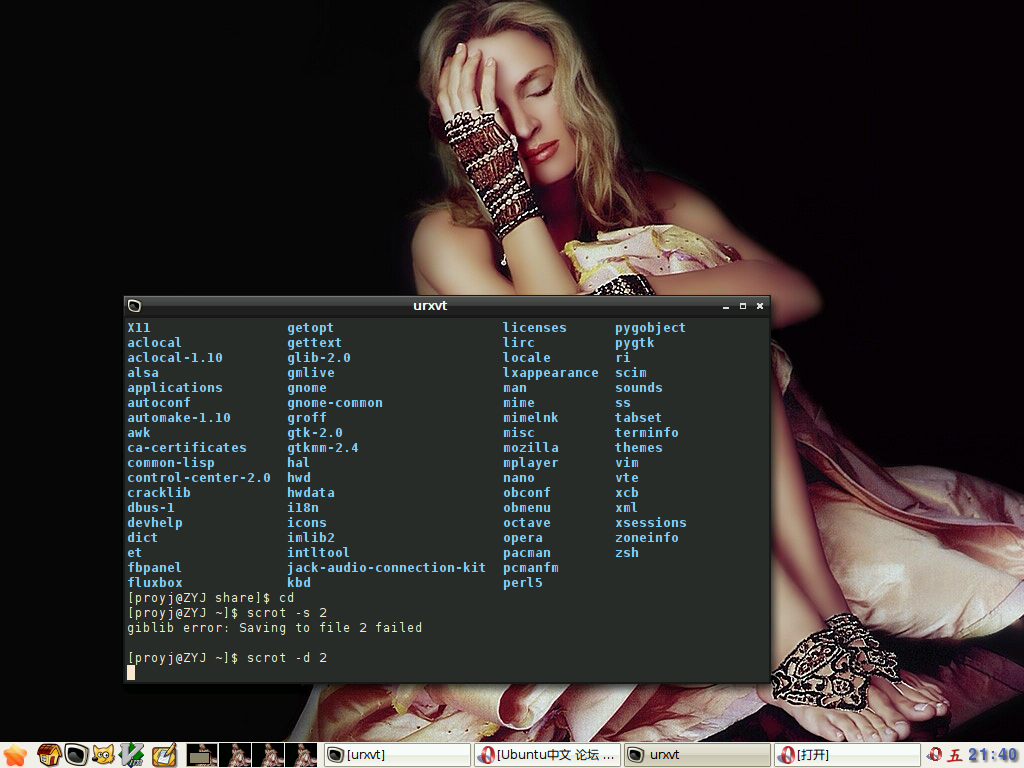Click 'mplayer' directory name
The width and height of the screenshot is (1024, 768).
coord(530,463)
